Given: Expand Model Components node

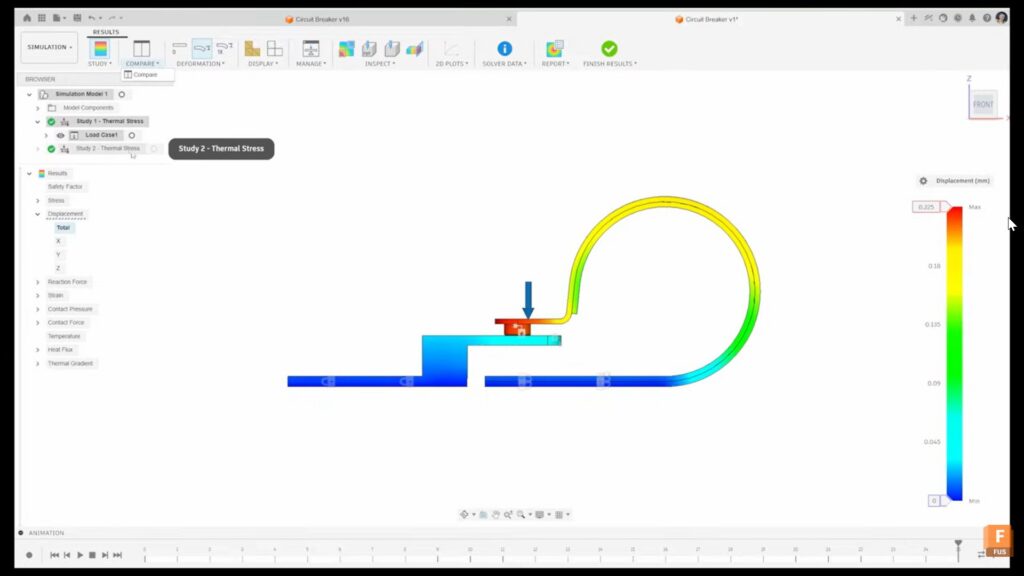Looking at the screenshot, I should click(37, 108).
